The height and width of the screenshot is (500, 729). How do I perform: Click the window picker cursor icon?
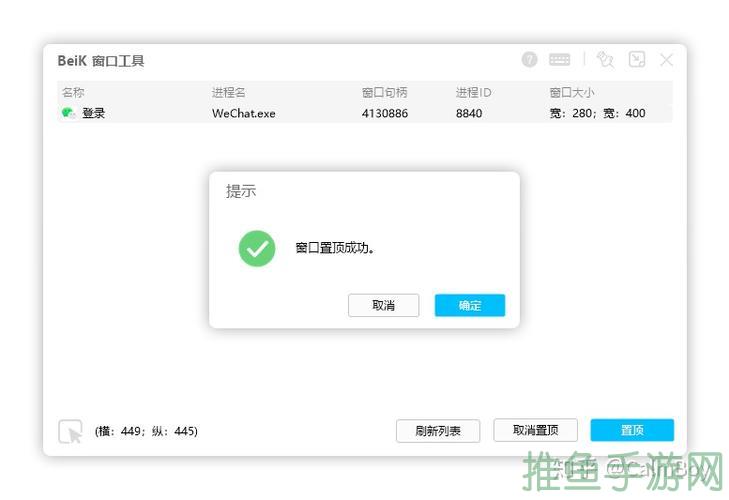coord(70,431)
